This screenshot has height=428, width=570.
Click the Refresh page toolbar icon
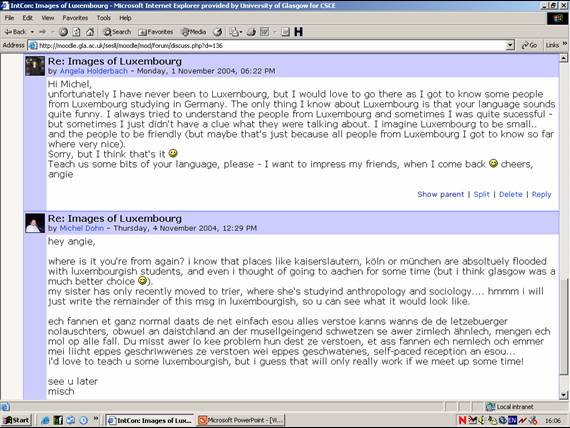pyautogui.click(x=76, y=32)
